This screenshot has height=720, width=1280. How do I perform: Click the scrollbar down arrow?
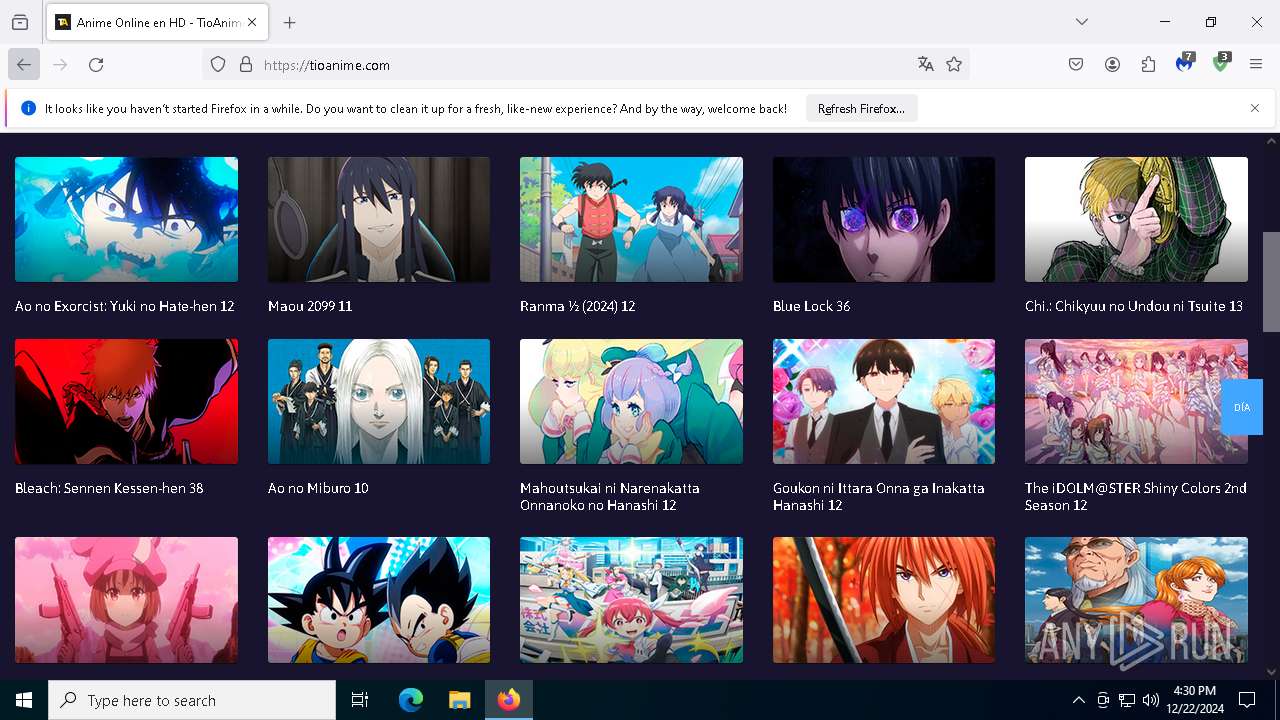[1271, 672]
